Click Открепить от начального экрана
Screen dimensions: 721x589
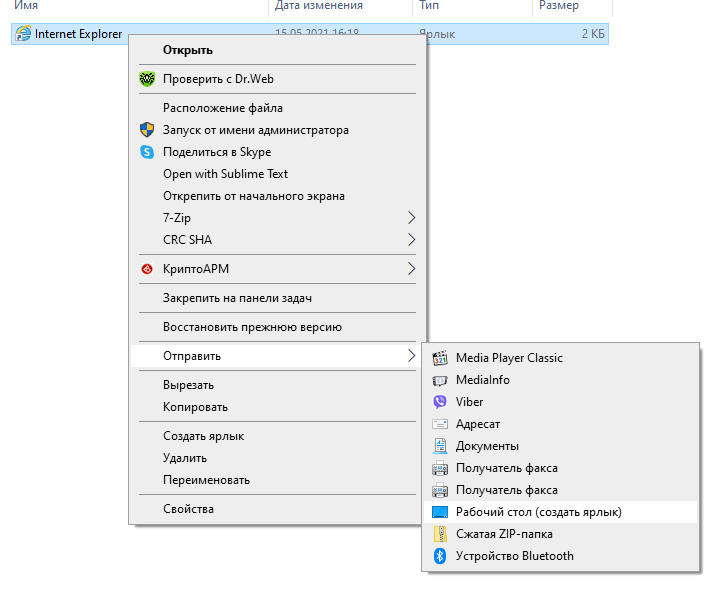tap(277, 196)
